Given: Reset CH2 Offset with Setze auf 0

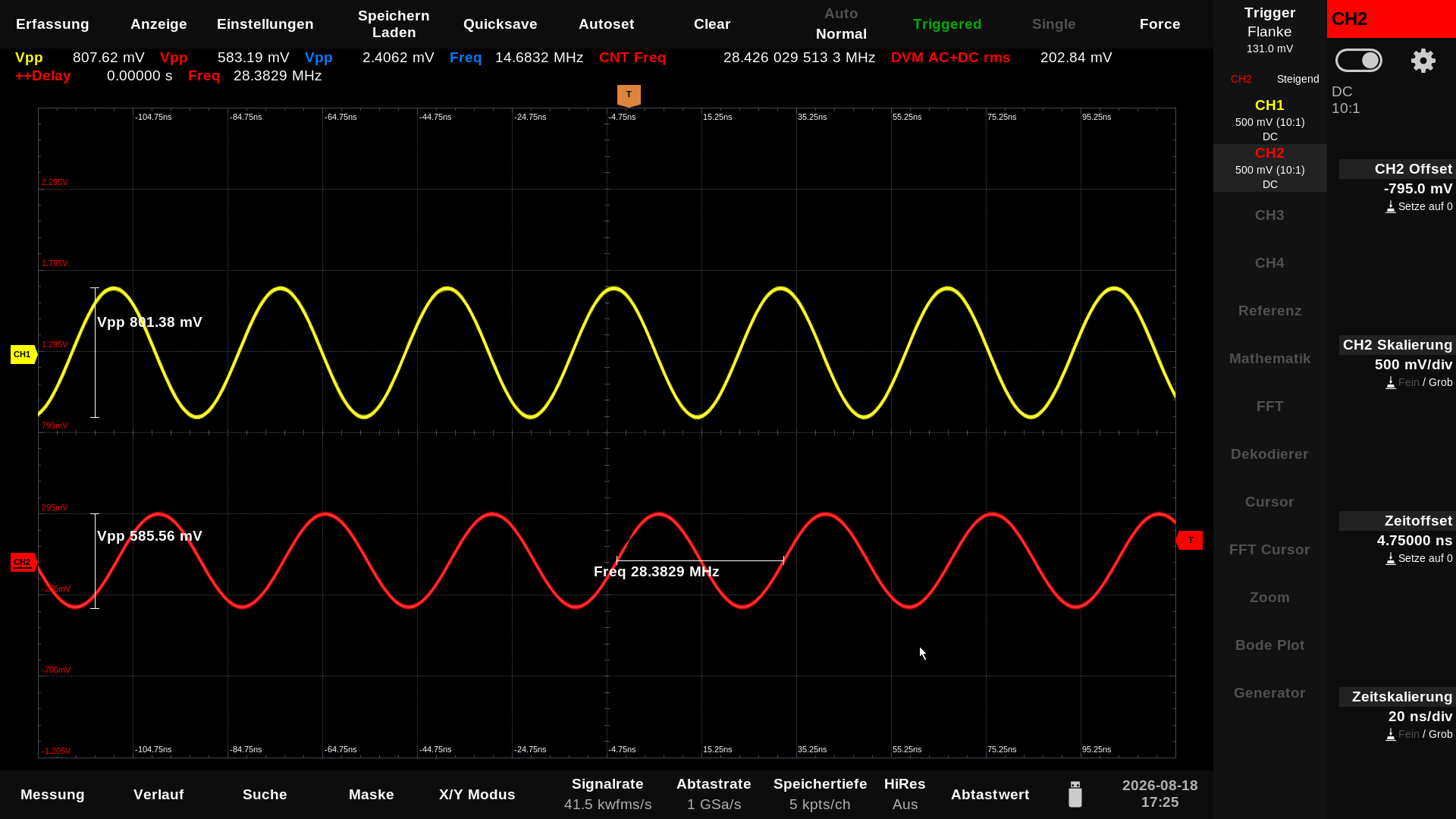Looking at the screenshot, I should (x=1419, y=206).
